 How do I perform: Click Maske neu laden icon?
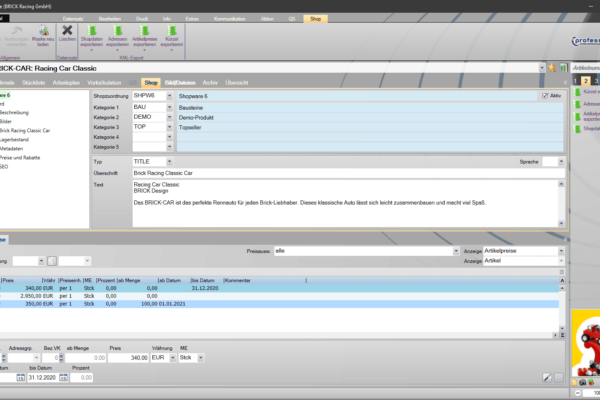(x=42, y=37)
